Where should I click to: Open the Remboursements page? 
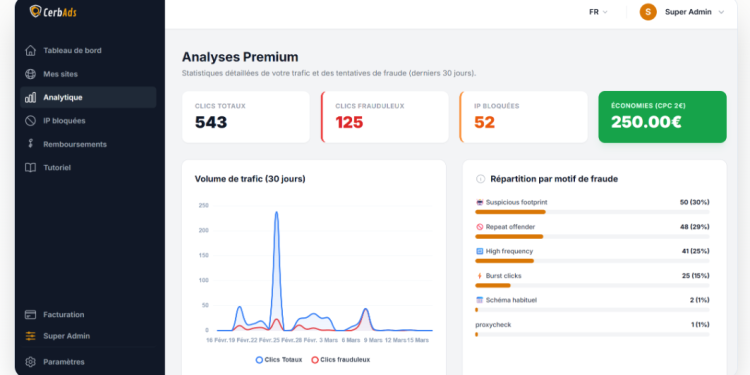[88, 144]
